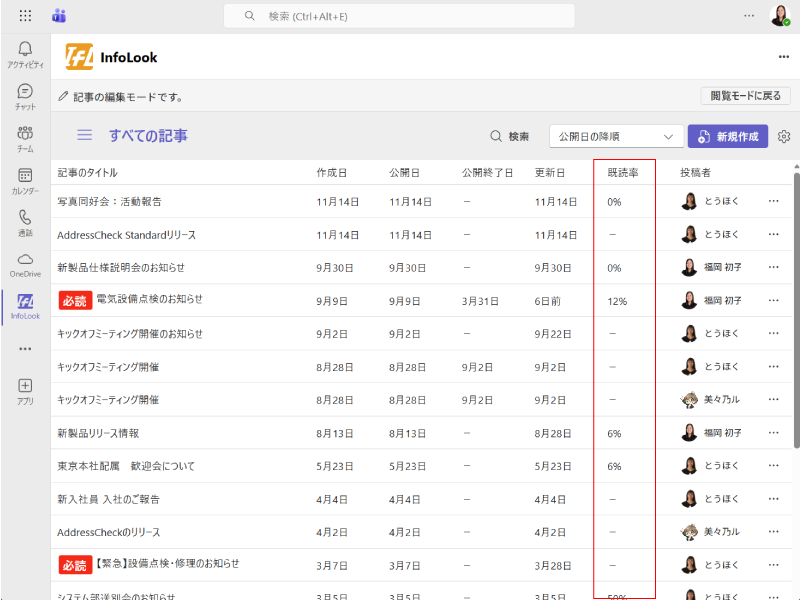Click the 新規作成 button
Viewport: 801px width, 601px height.
pyautogui.click(x=728, y=137)
